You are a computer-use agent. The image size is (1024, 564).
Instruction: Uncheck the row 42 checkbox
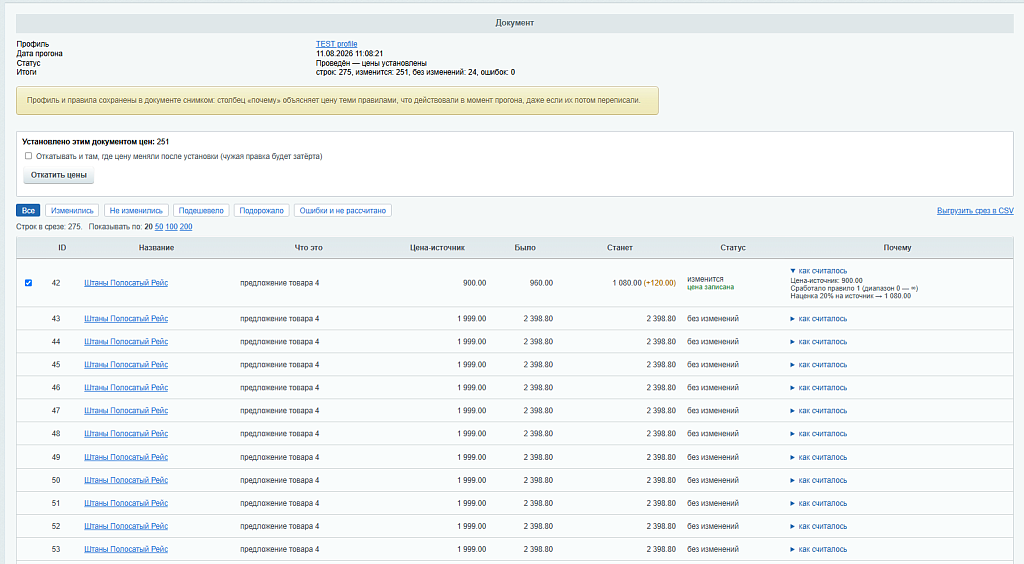point(28,283)
